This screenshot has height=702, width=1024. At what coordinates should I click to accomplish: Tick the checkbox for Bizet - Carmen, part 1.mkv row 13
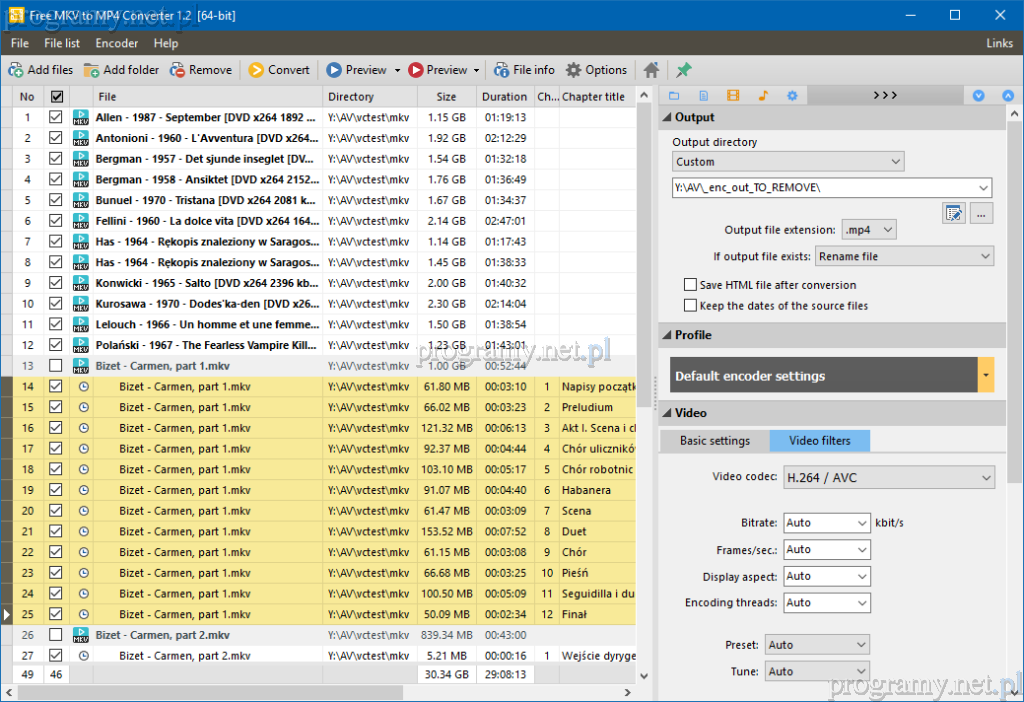tap(56, 366)
